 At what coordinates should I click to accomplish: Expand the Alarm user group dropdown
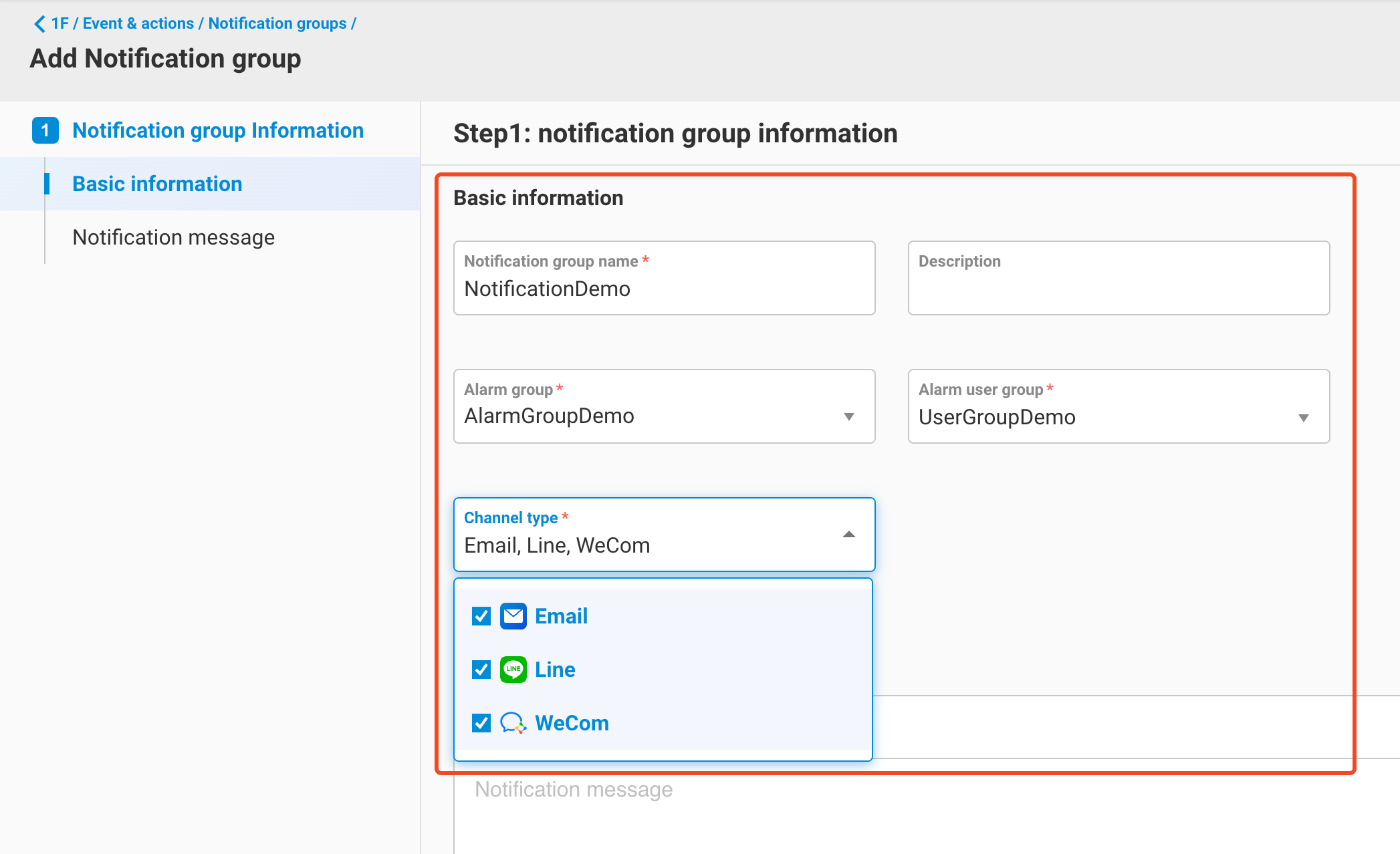pyautogui.click(x=1303, y=418)
